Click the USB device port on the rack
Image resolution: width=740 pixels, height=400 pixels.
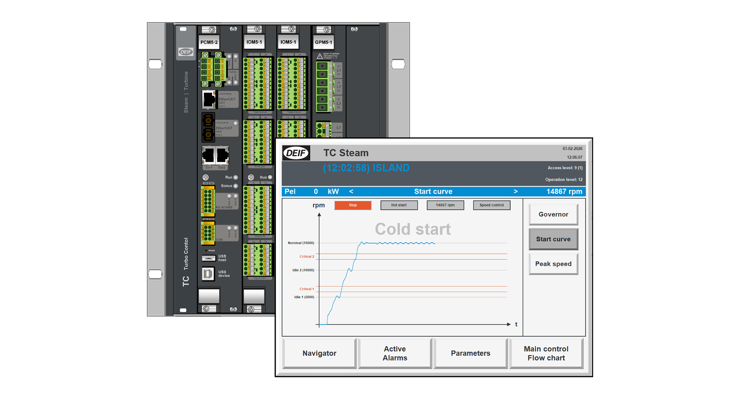coord(208,273)
